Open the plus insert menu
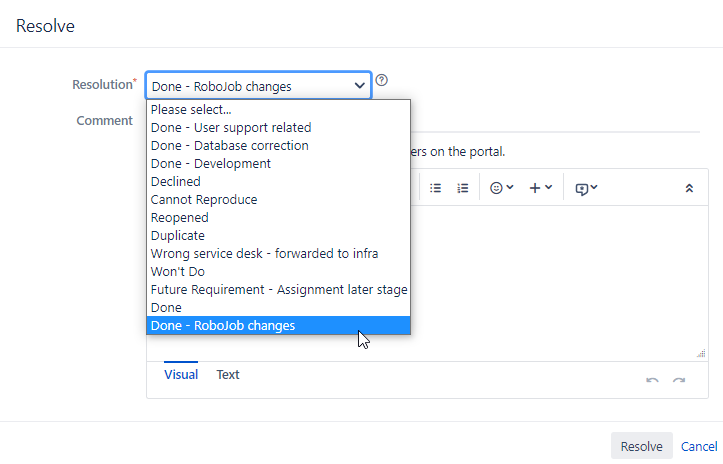723x464 pixels. click(540, 188)
